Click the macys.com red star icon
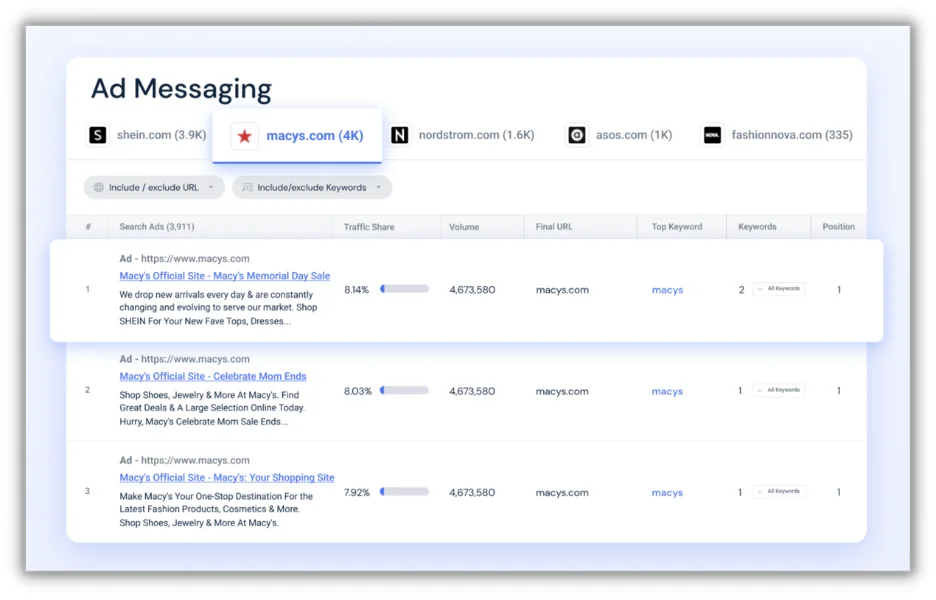The width and height of the screenshot is (936, 600). tap(244, 136)
